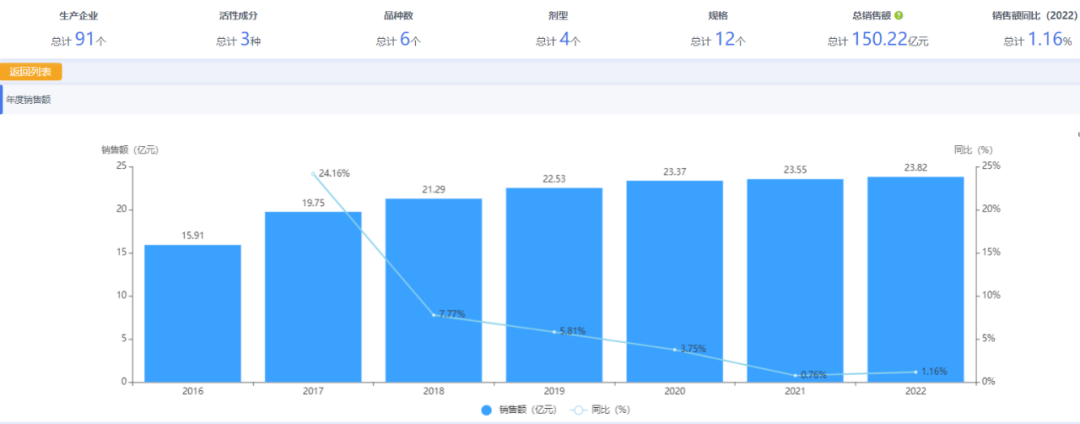This screenshot has height=424, width=1080.
Task: Toggle the 同比 (%) legend line series
Action: [603, 409]
